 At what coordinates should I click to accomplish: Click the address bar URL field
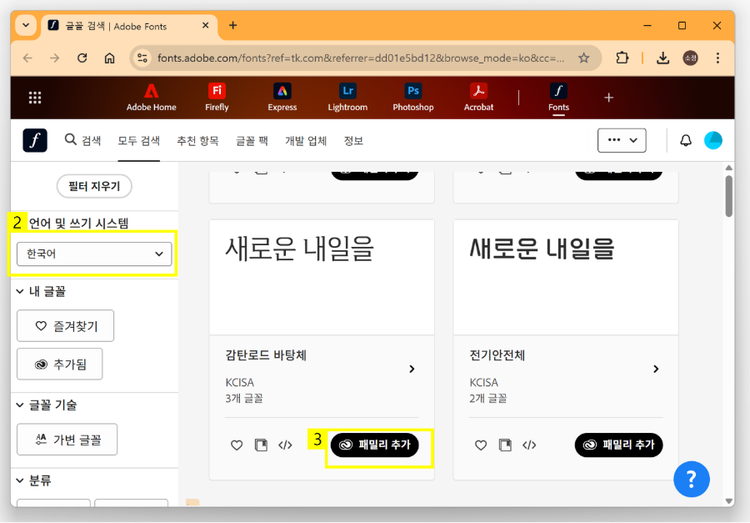(x=361, y=58)
